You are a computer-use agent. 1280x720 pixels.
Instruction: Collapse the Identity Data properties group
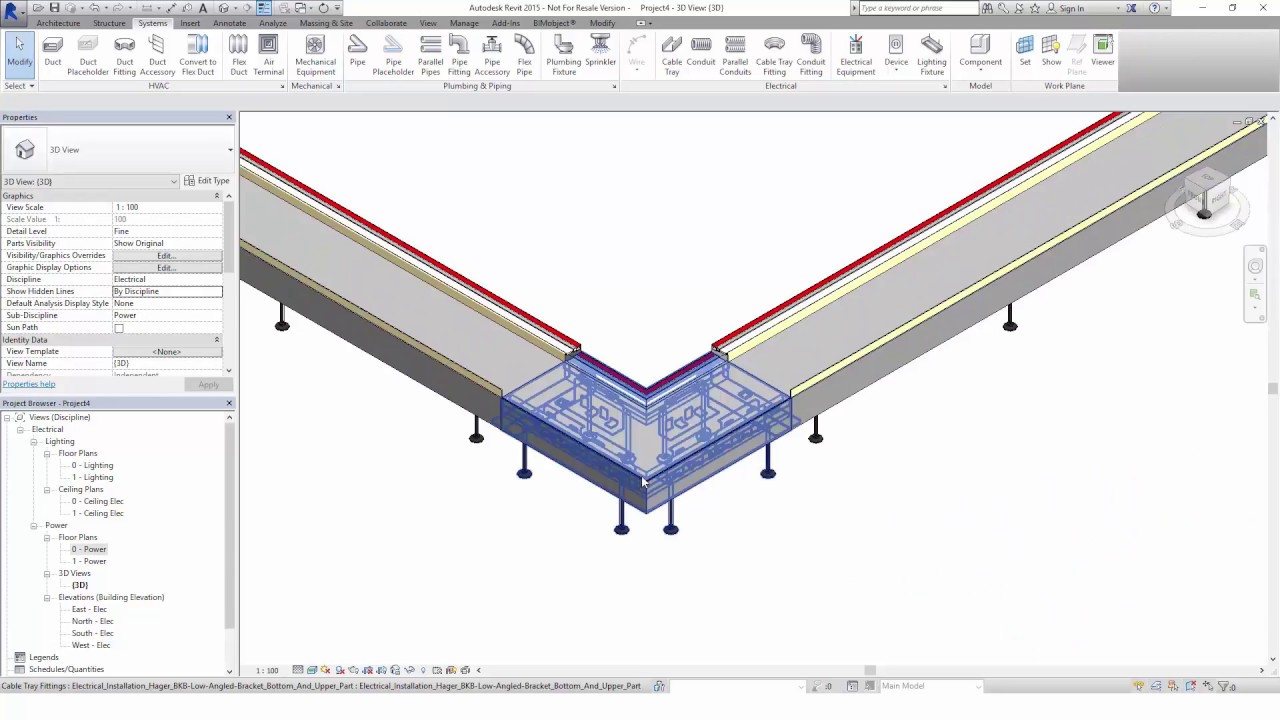point(216,340)
